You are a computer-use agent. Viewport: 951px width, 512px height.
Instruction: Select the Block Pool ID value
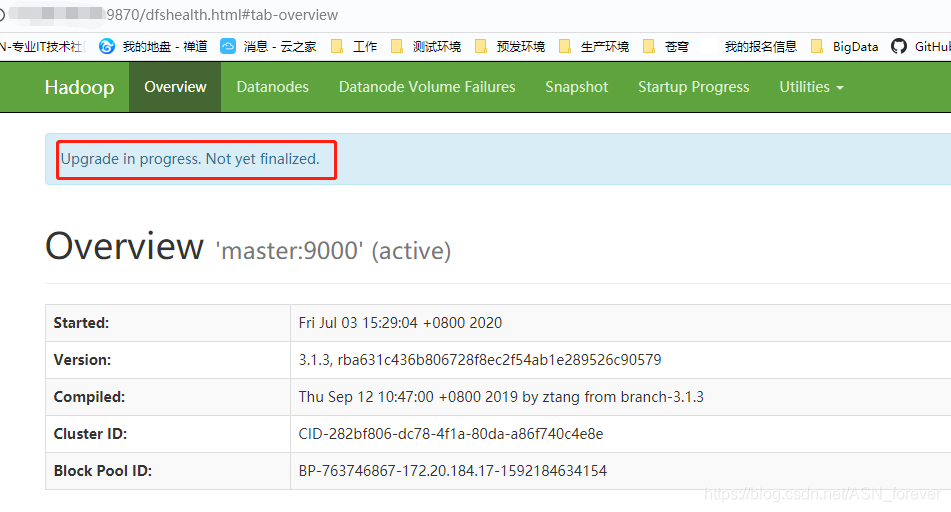(x=452, y=471)
